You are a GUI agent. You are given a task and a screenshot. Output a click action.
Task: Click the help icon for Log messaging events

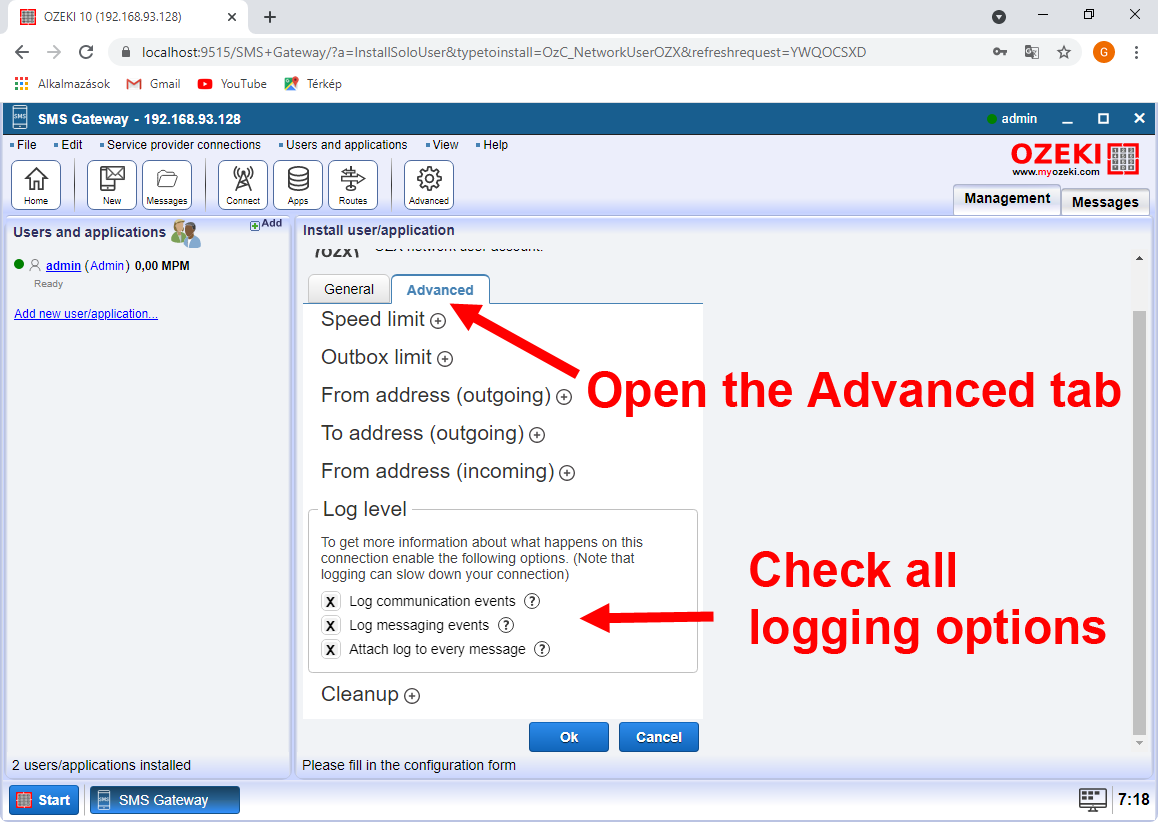coord(506,625)
